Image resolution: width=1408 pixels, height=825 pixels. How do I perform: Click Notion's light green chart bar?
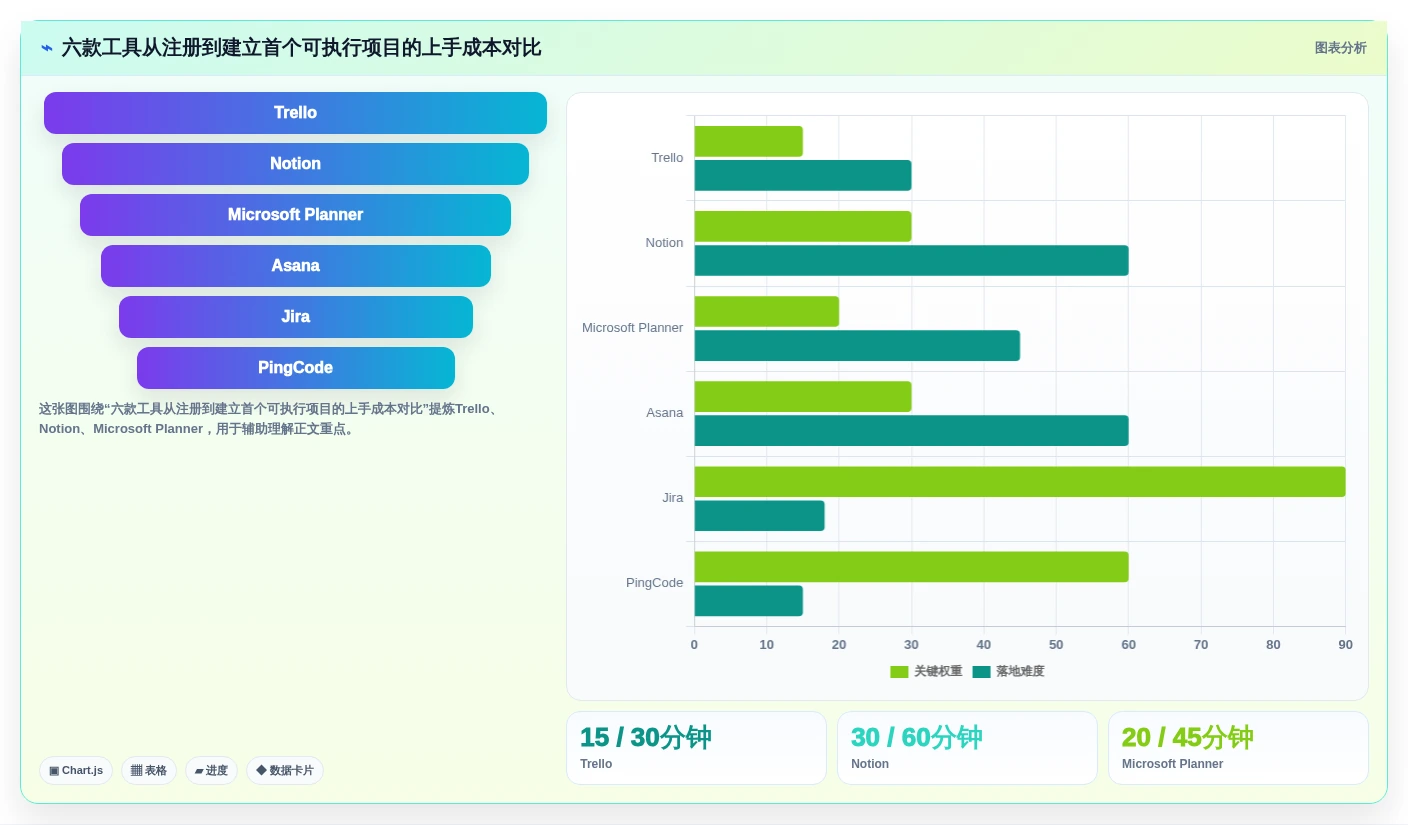[803, 226]
